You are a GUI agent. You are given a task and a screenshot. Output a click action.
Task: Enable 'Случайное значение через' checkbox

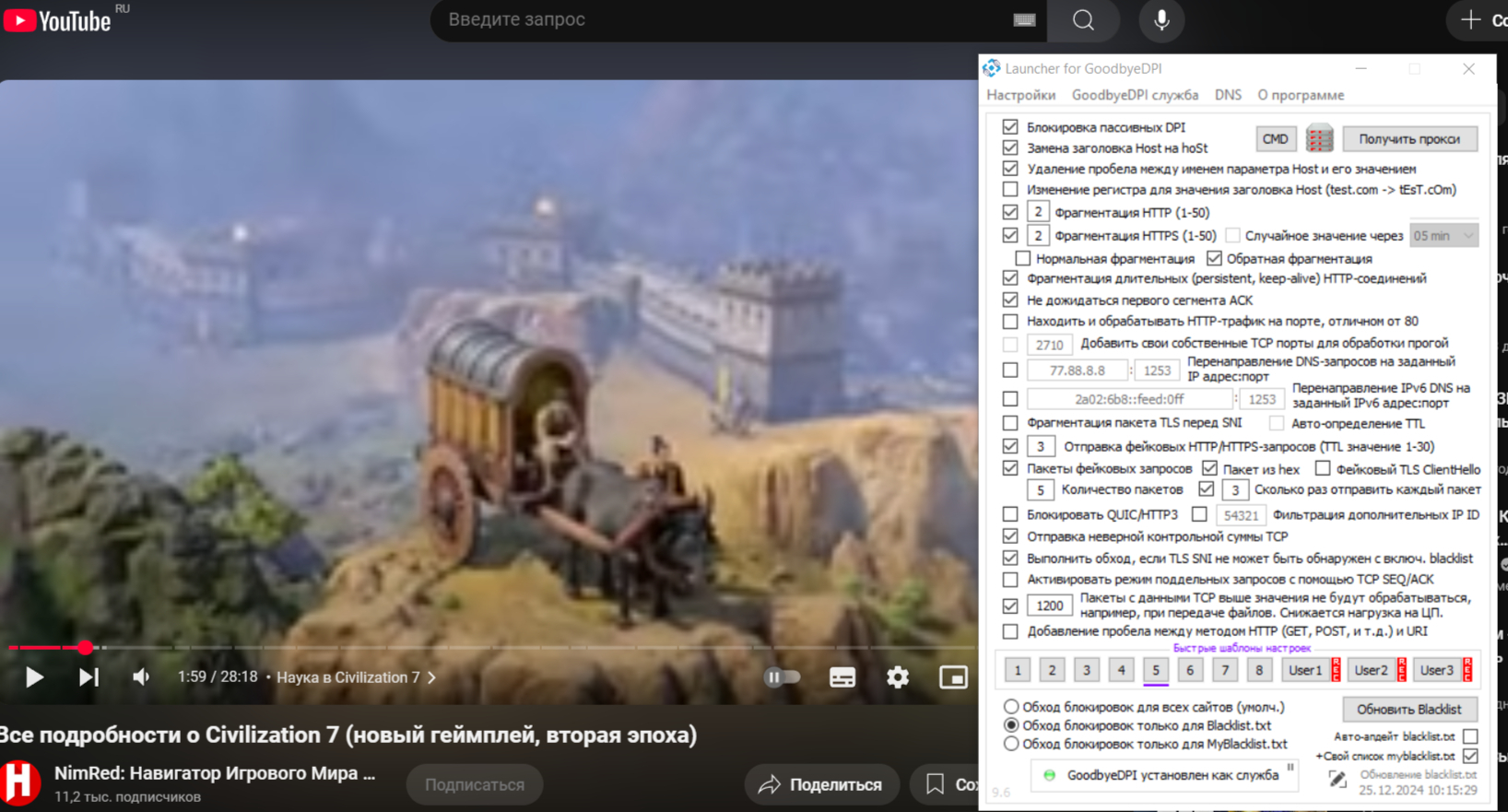(x=1232, y=235)
